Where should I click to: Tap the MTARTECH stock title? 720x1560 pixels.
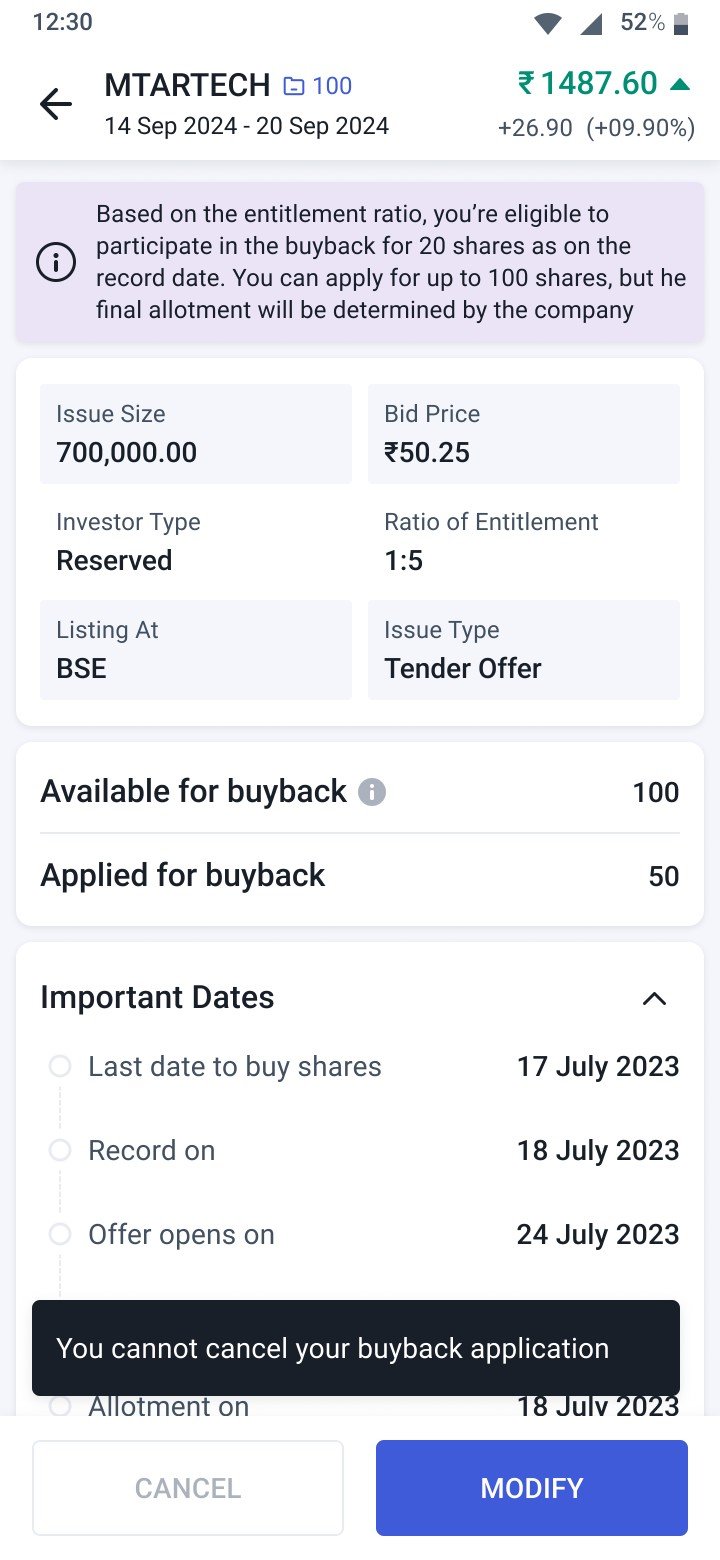pyautogui.click(x=187, y=86)
